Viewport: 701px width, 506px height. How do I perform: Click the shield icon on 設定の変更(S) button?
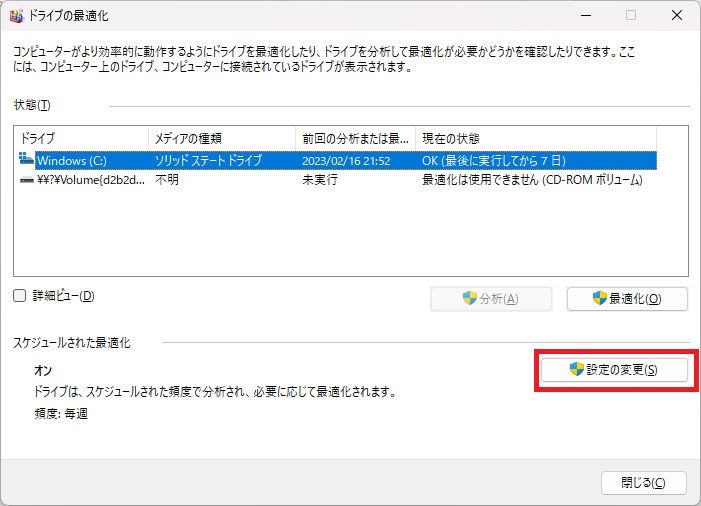click(x=577, y=369)
